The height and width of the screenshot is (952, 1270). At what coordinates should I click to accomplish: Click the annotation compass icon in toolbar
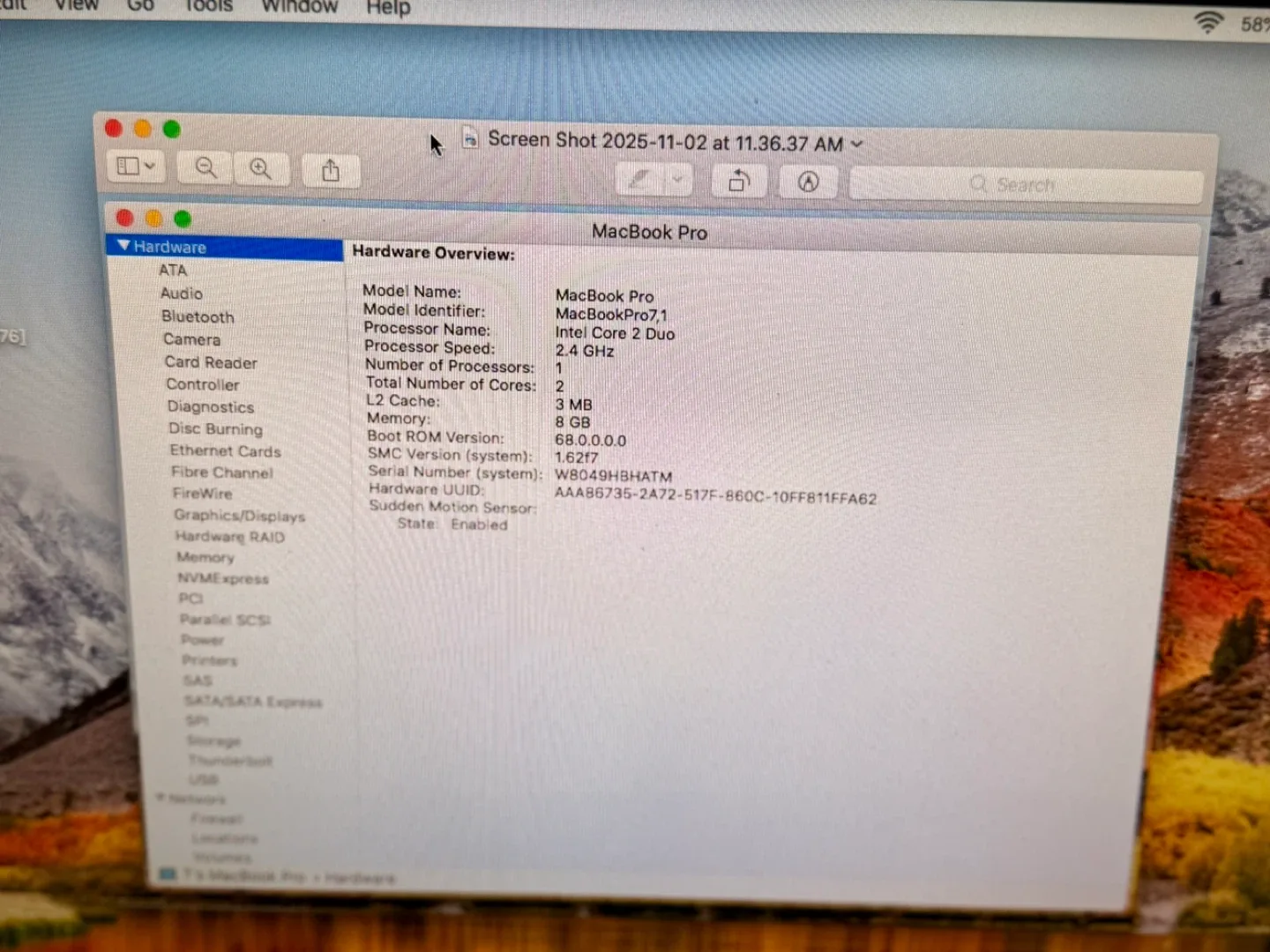[808, 182]
